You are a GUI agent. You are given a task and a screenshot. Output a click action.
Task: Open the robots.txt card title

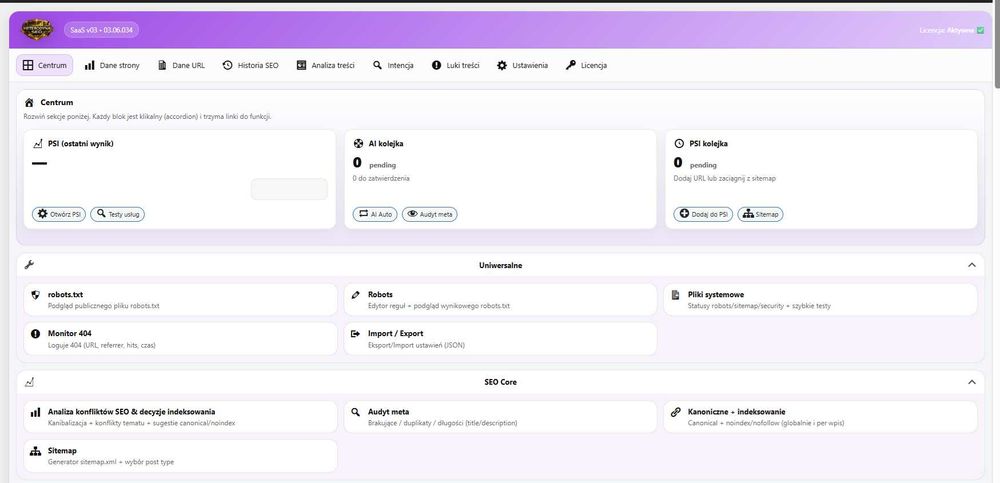(65, 295)
